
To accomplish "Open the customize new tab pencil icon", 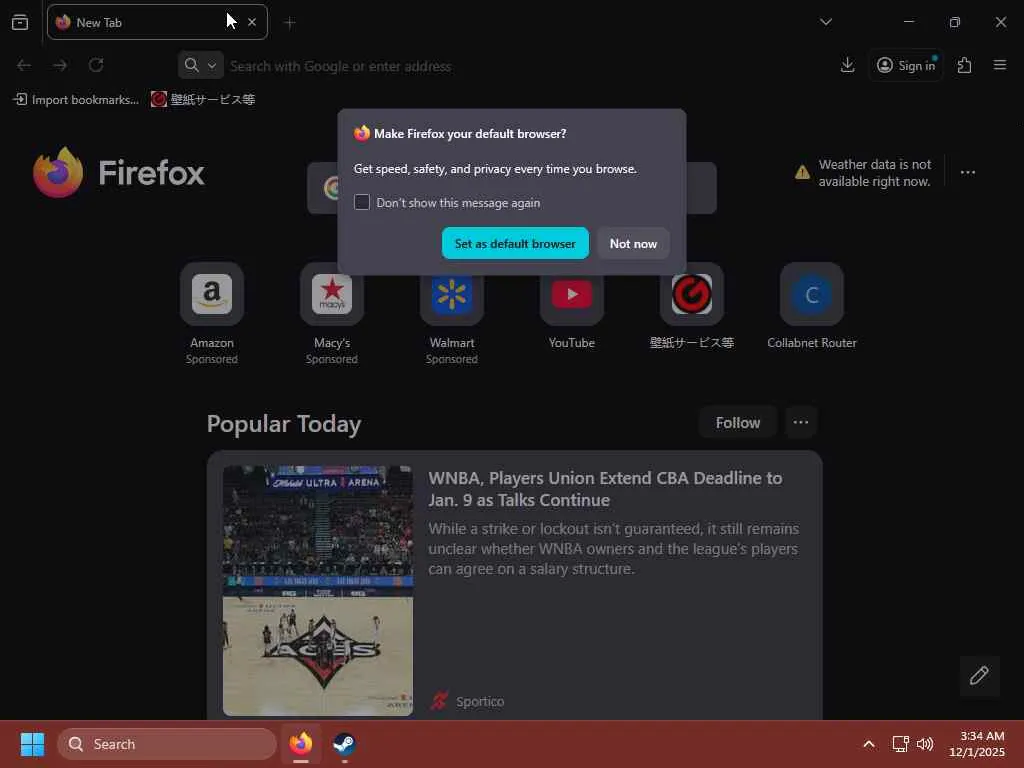I will 979,675.
